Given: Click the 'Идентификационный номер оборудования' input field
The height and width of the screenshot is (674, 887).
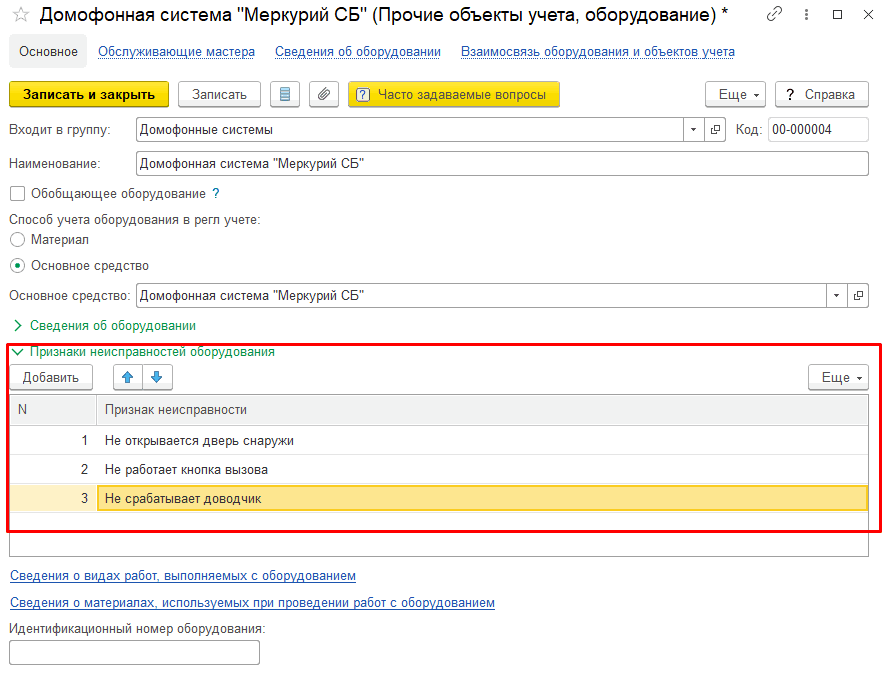Looking at the screenshot, I should pos(134,652).
